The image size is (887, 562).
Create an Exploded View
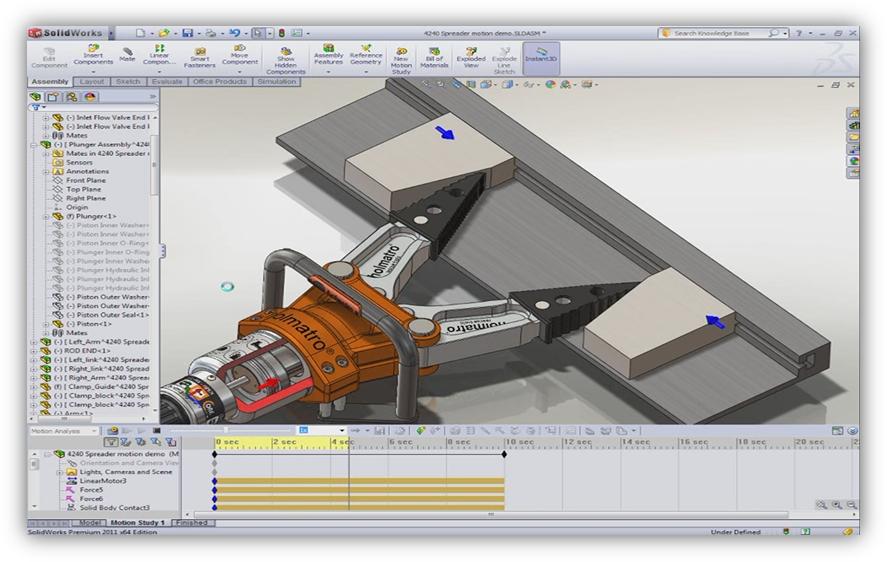click(471, 58)
